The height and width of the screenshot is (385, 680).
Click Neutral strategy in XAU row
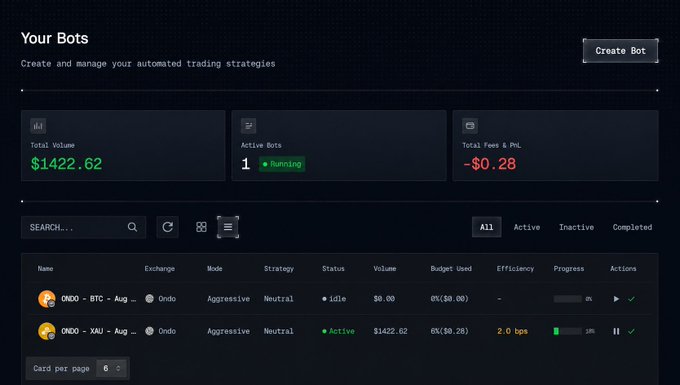(278, 331)
